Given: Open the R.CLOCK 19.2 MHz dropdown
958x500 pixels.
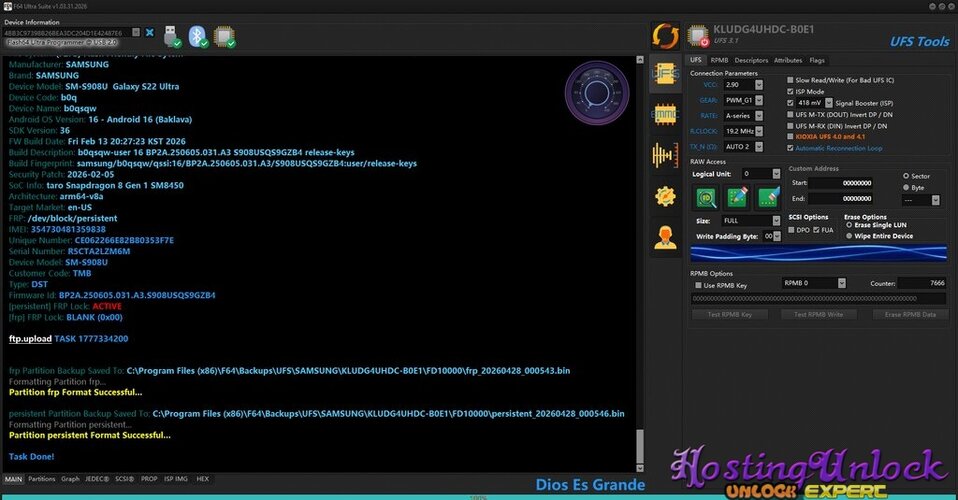Looking at the screenshot, I should (x=758, y=131).
